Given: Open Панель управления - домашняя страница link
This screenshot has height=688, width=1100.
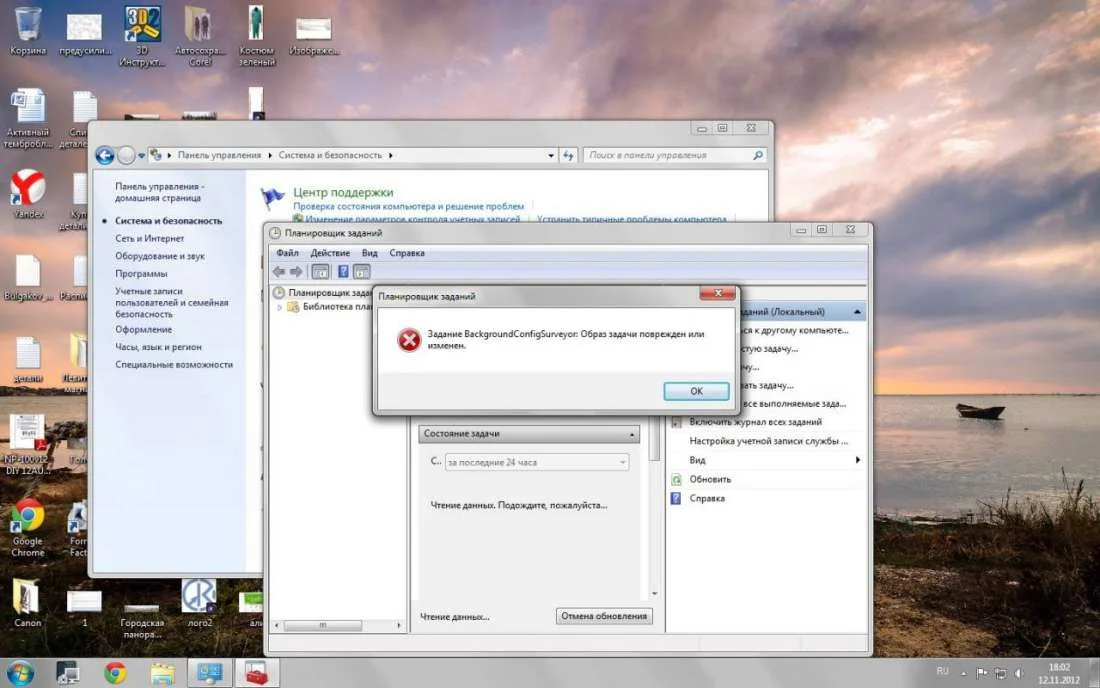Looking at the screenshot, I should point(159,192).
